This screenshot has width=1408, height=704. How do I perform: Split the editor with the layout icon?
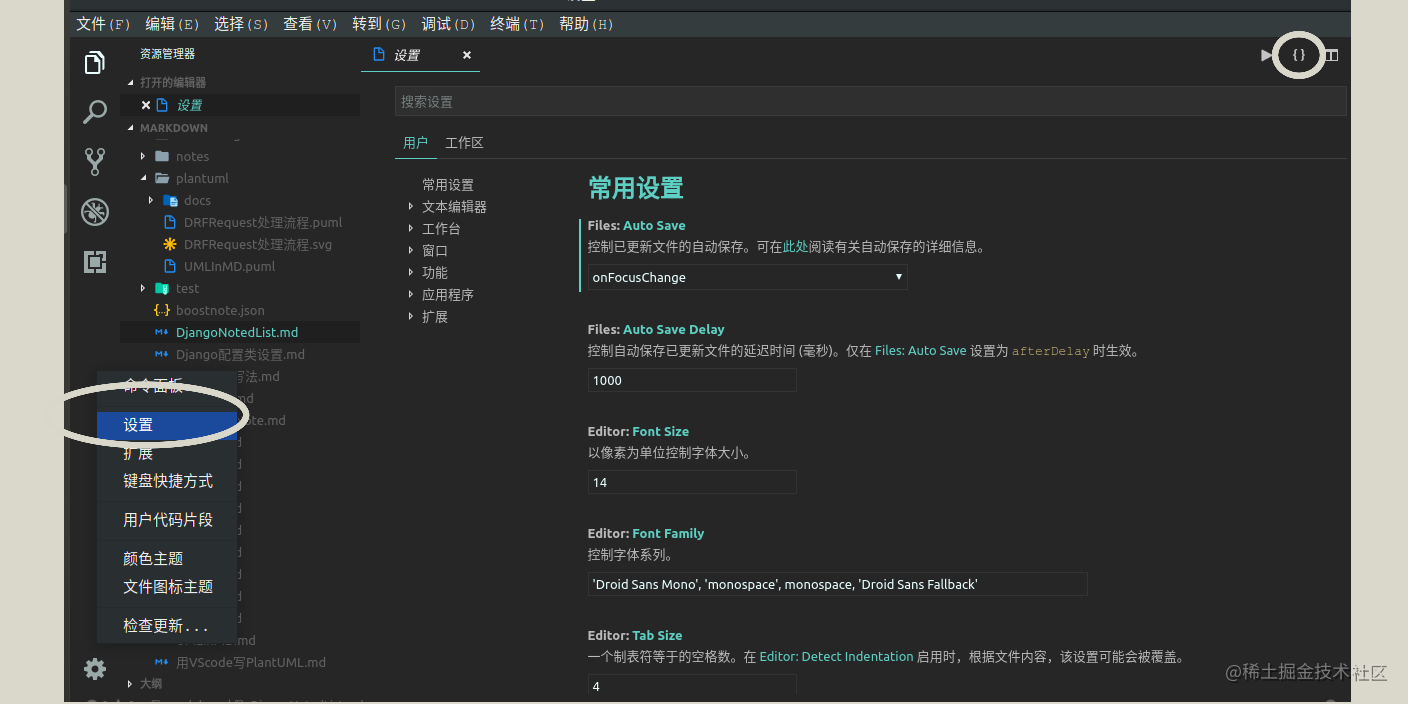1330,55
